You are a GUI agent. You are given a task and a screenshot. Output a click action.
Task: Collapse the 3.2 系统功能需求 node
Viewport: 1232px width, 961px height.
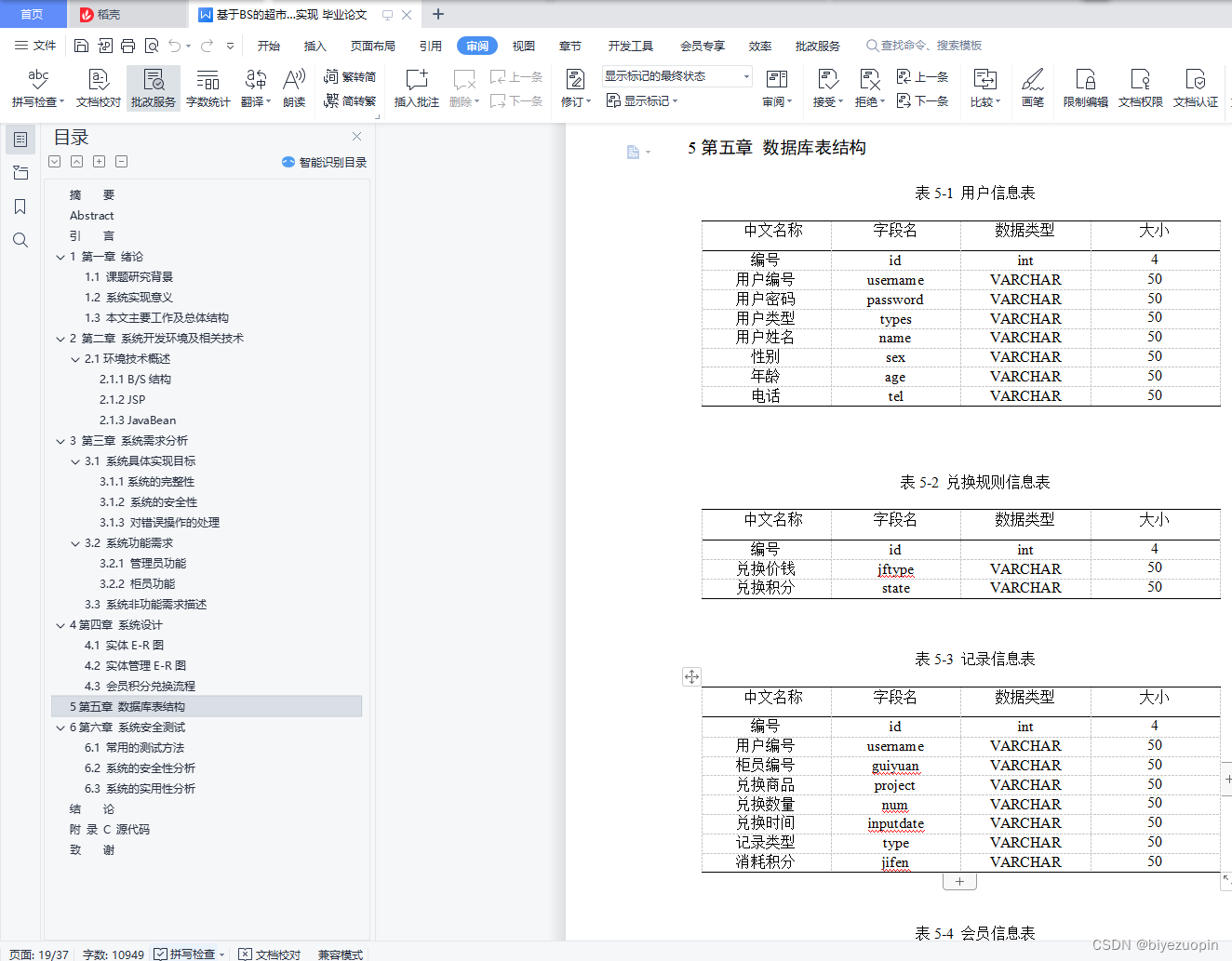point(75,543)
